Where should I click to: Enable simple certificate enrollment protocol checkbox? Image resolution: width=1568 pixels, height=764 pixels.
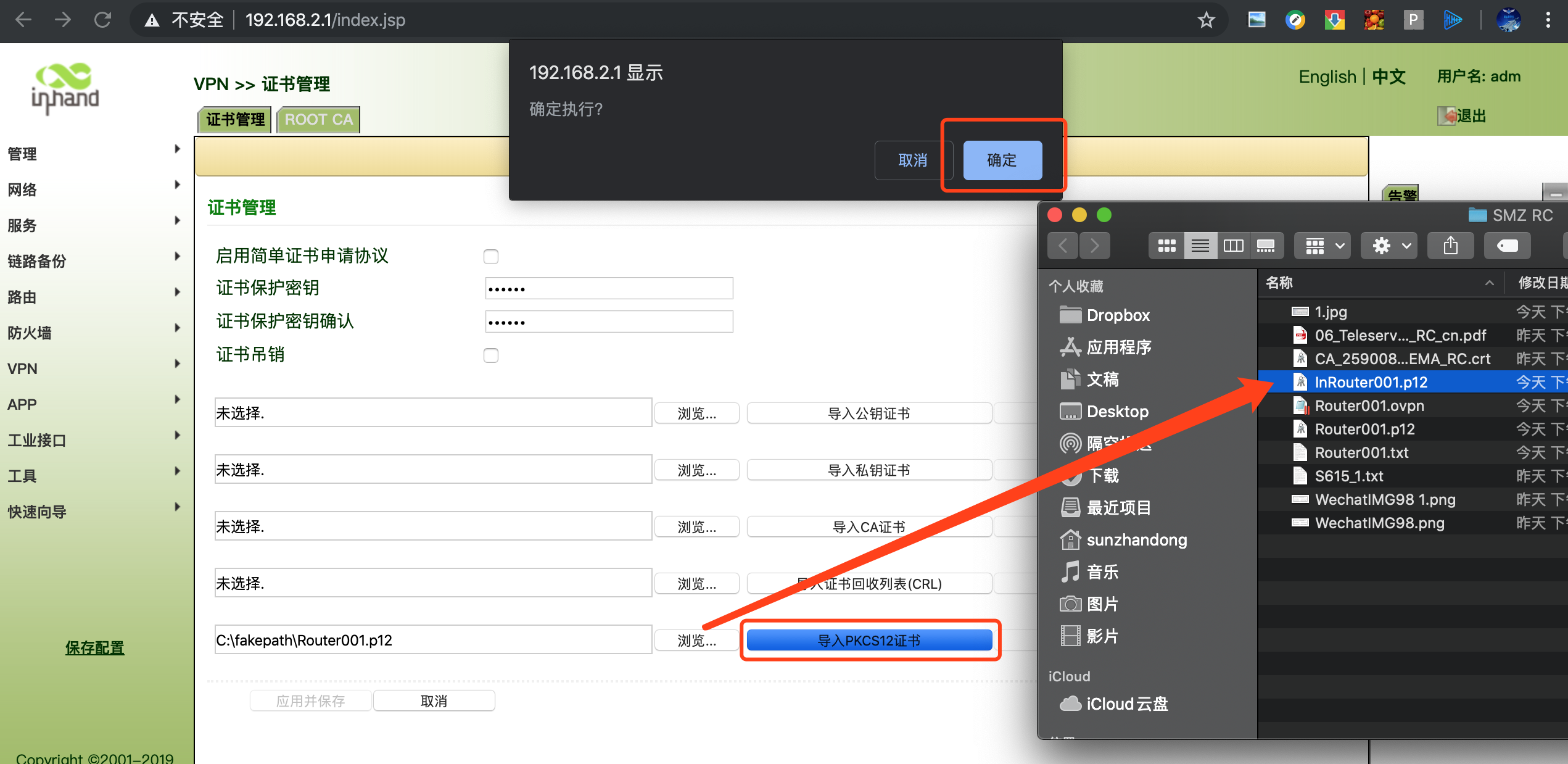491,257
